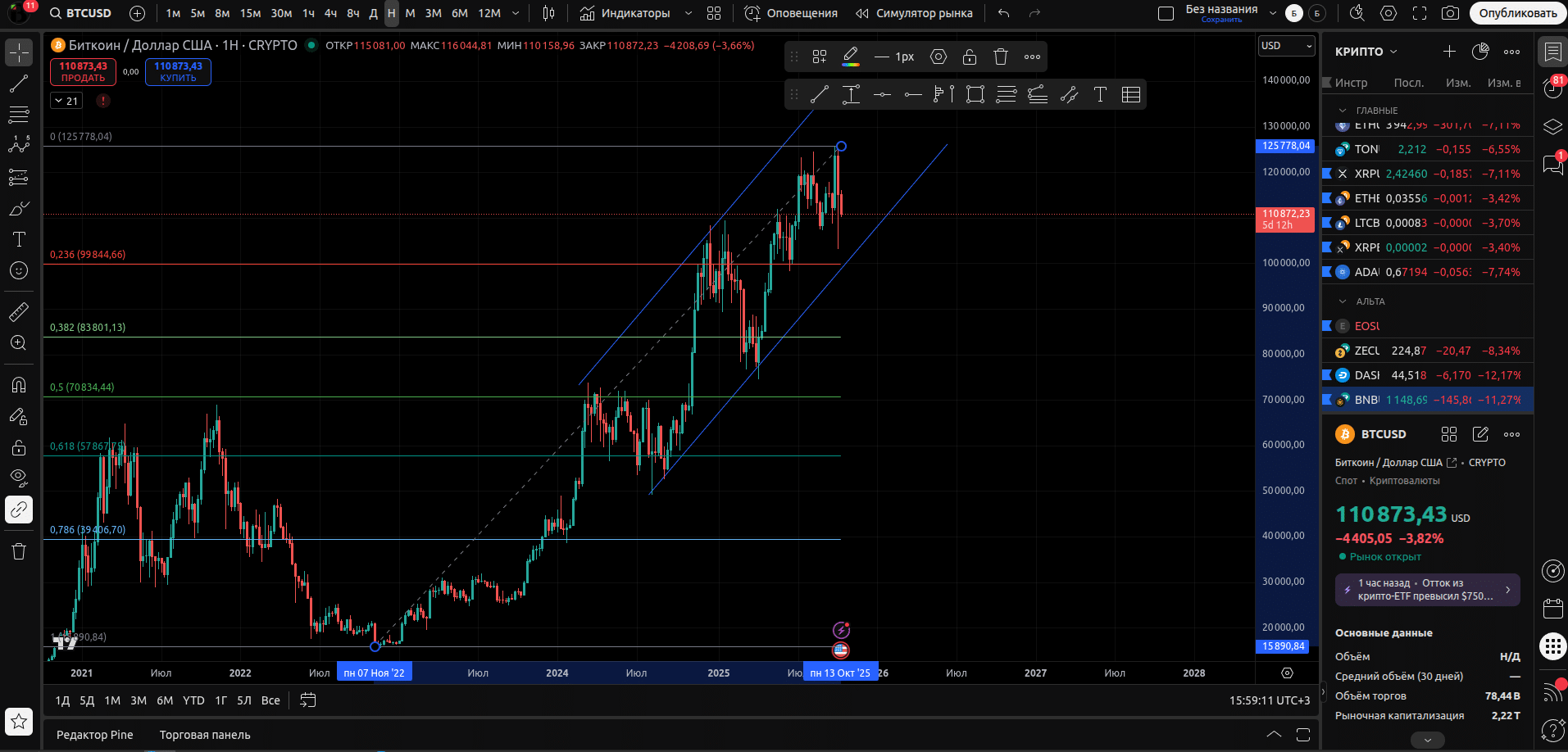Expand the КРИПТО watchlist dropdown
The image size is (1568, 752).
(x=1366, y=52)
